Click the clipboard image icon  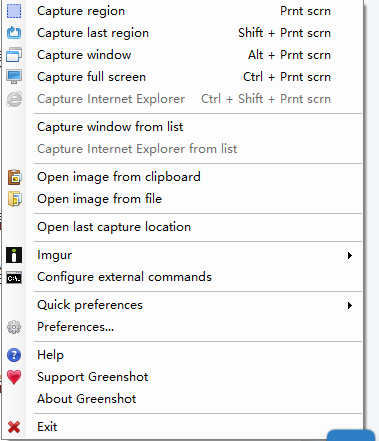tap(14, 177)
